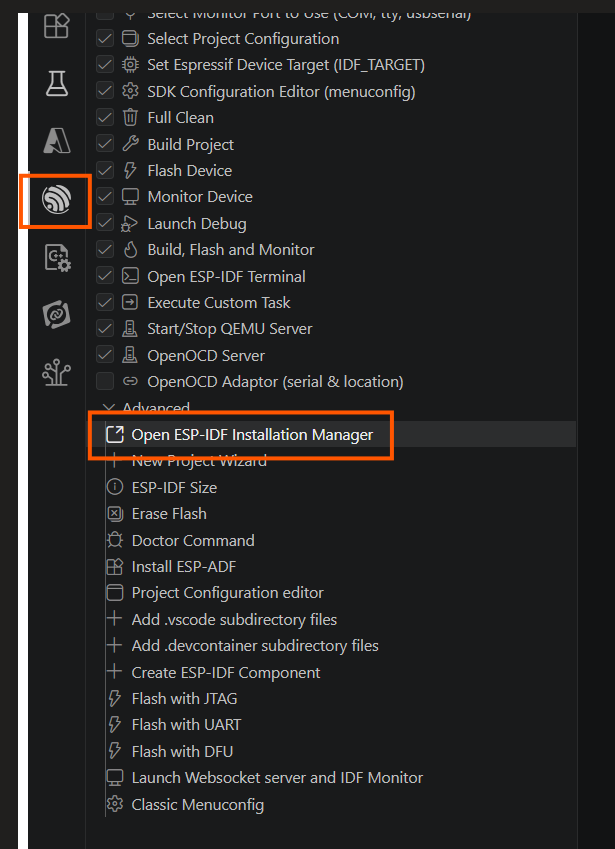The height and width of the screenshot is (849, 615).
Task: Select Add .vscode subdirectory files
Action: pos(234,619)
